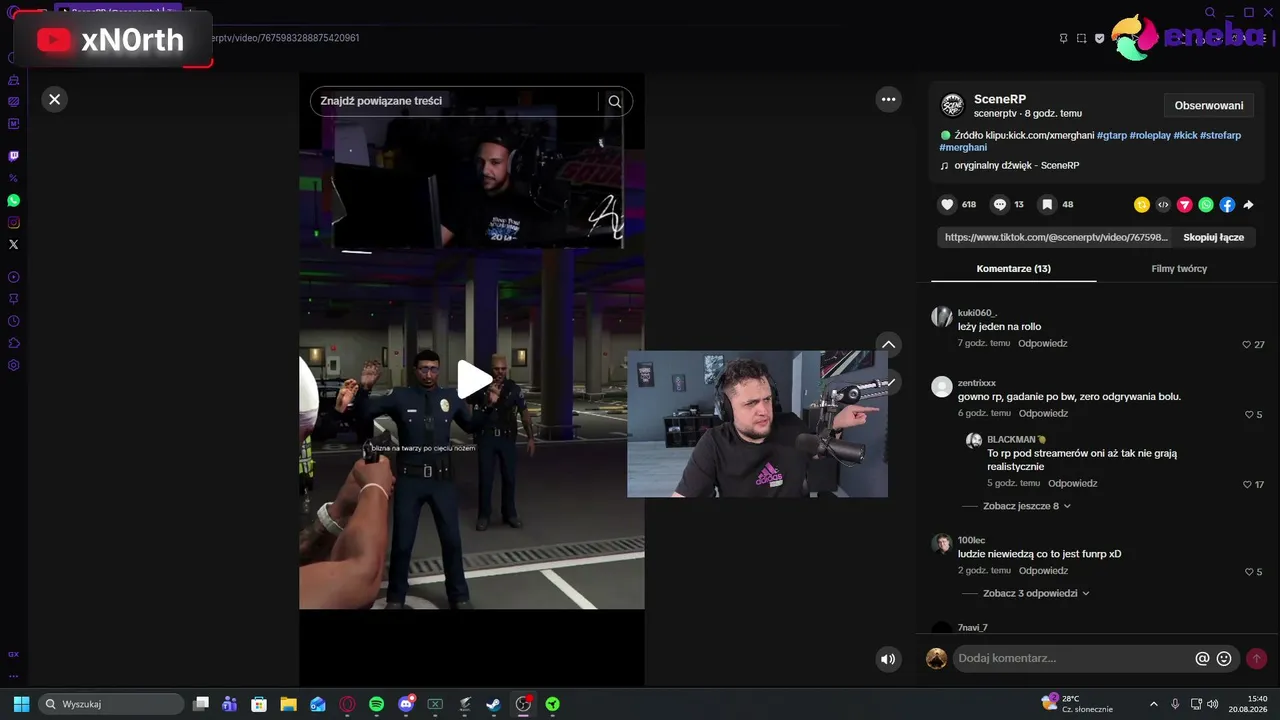Search using the related content magnifier icon
1280x720 pixels.
pyautogui.click(x=615, y=101)
